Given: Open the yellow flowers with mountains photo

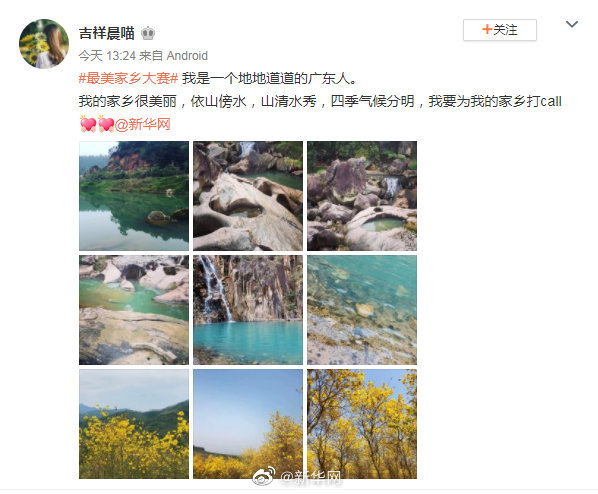Looking at the screenshot, I should click(x=134, y=424).
